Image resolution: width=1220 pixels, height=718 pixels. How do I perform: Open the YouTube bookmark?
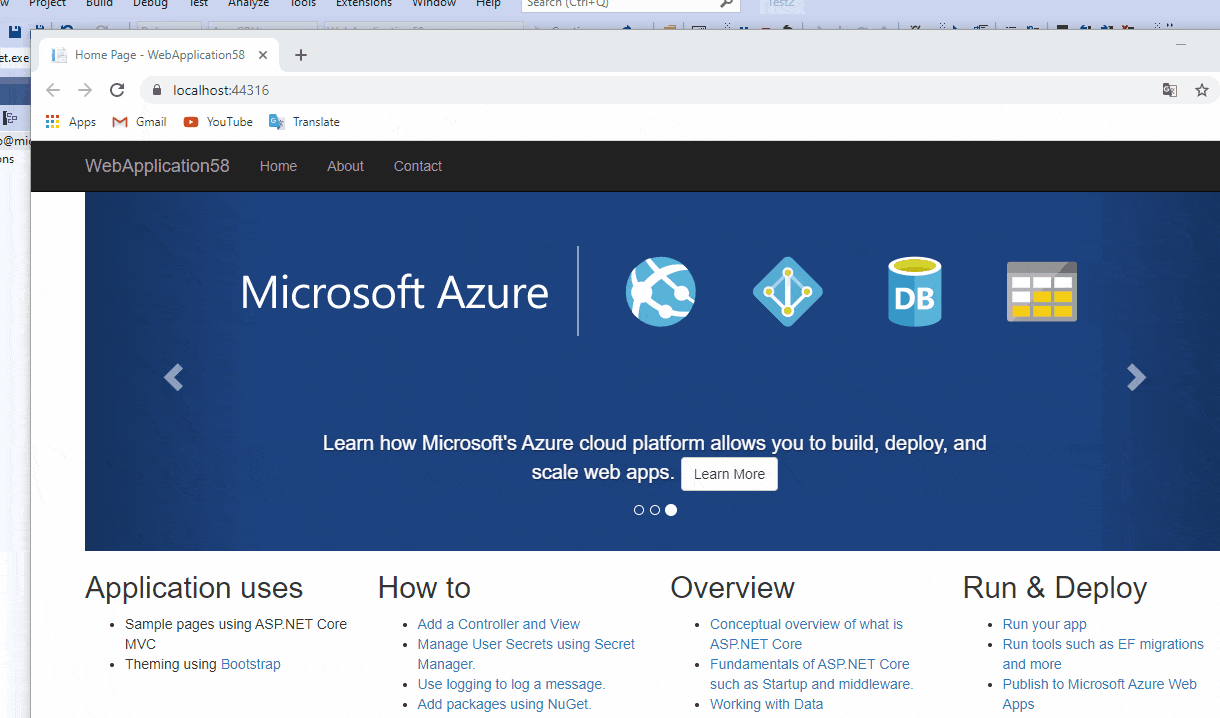218,122
